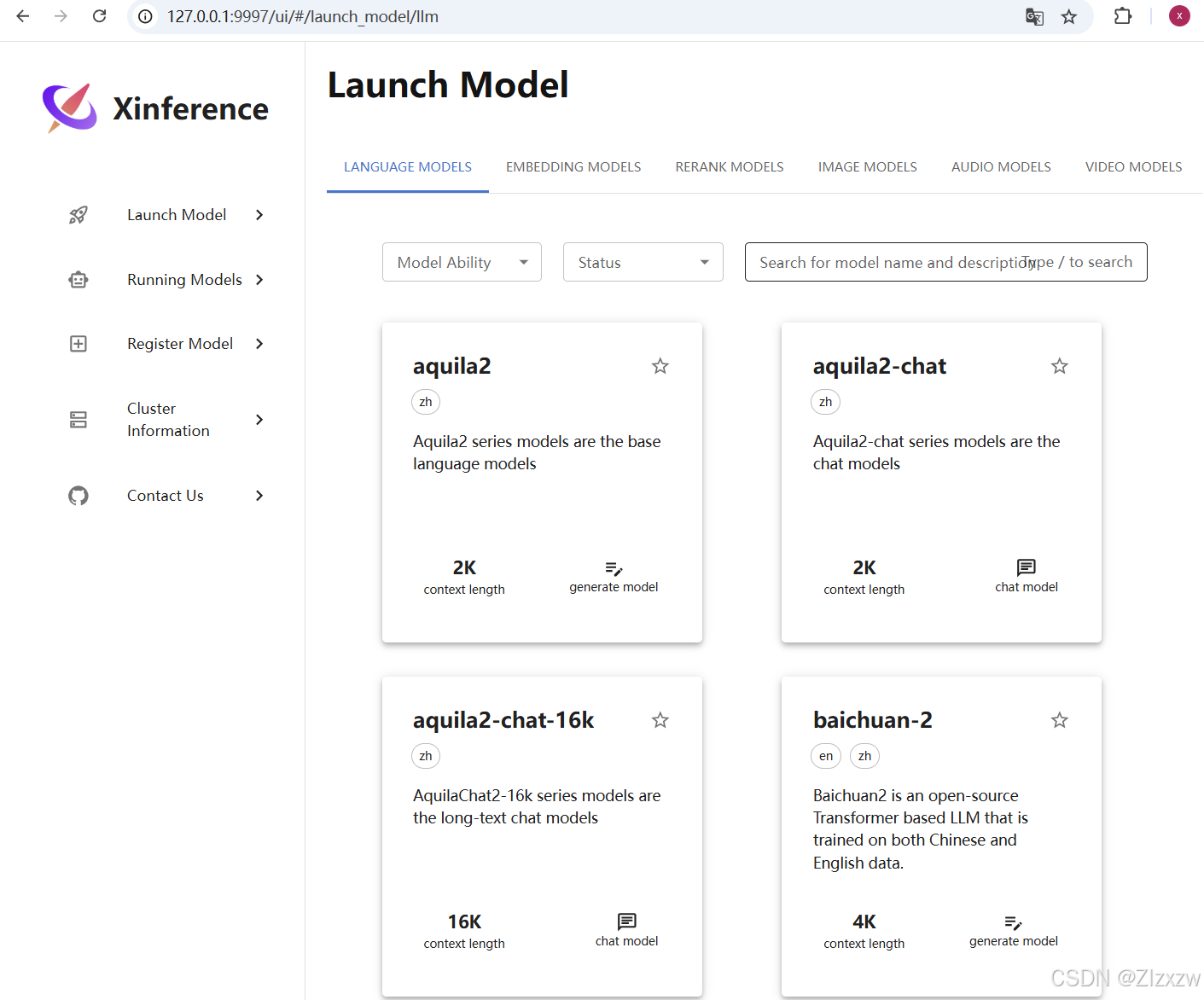Click the zh language chip on aquila2-chat card
This screenshot has height=1000, width=1204.
[x=825, y=402]
